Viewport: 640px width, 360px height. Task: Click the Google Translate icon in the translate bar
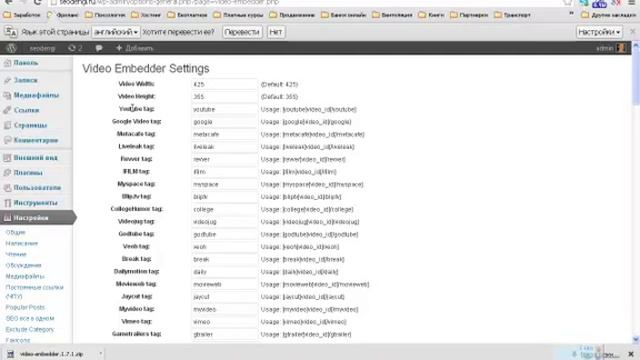[11, 32]
